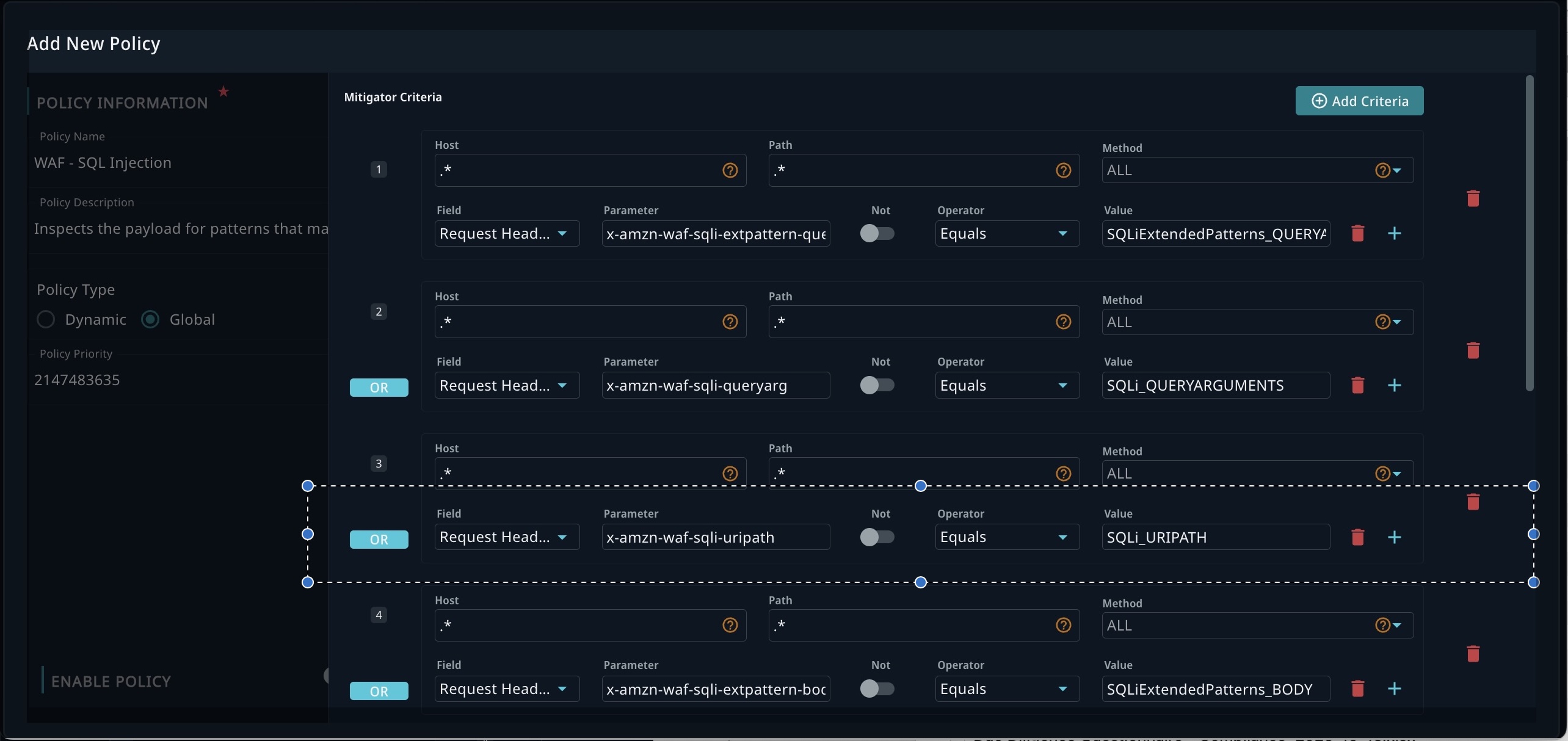Screen dimensions: 1568x741
Task: Delete criteria 4 with the outer trash icon
Action: pyautogui.click(x=1473, y=654)
